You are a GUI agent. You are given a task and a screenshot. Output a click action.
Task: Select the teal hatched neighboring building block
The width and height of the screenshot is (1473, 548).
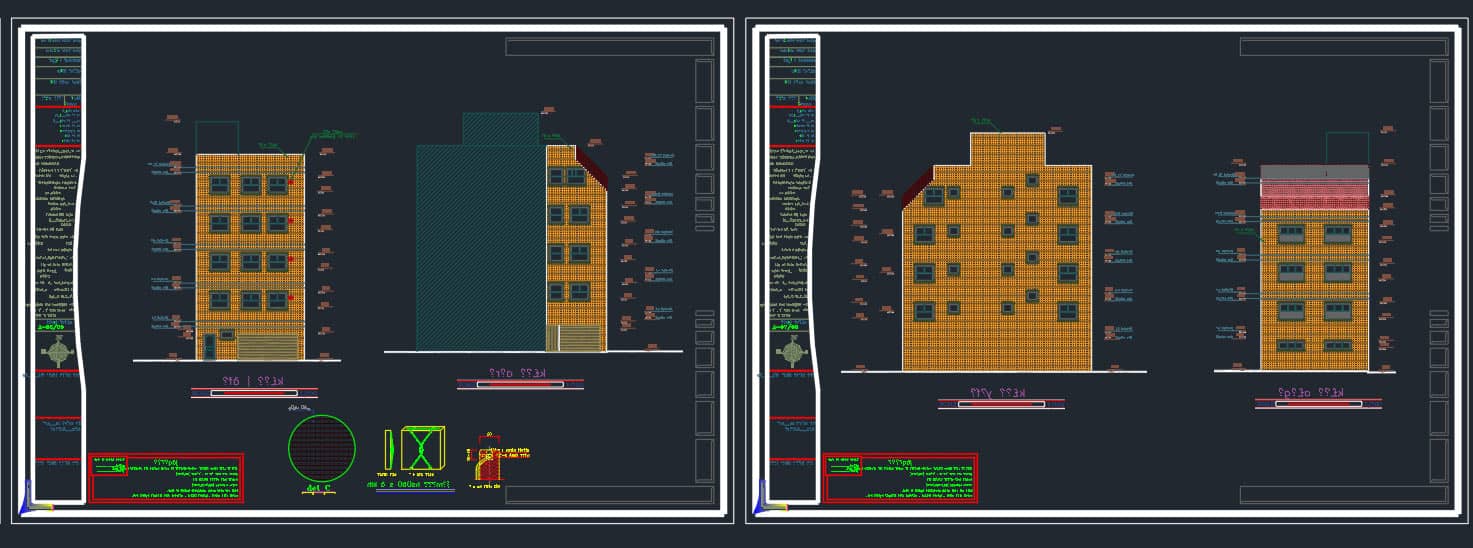480,250
